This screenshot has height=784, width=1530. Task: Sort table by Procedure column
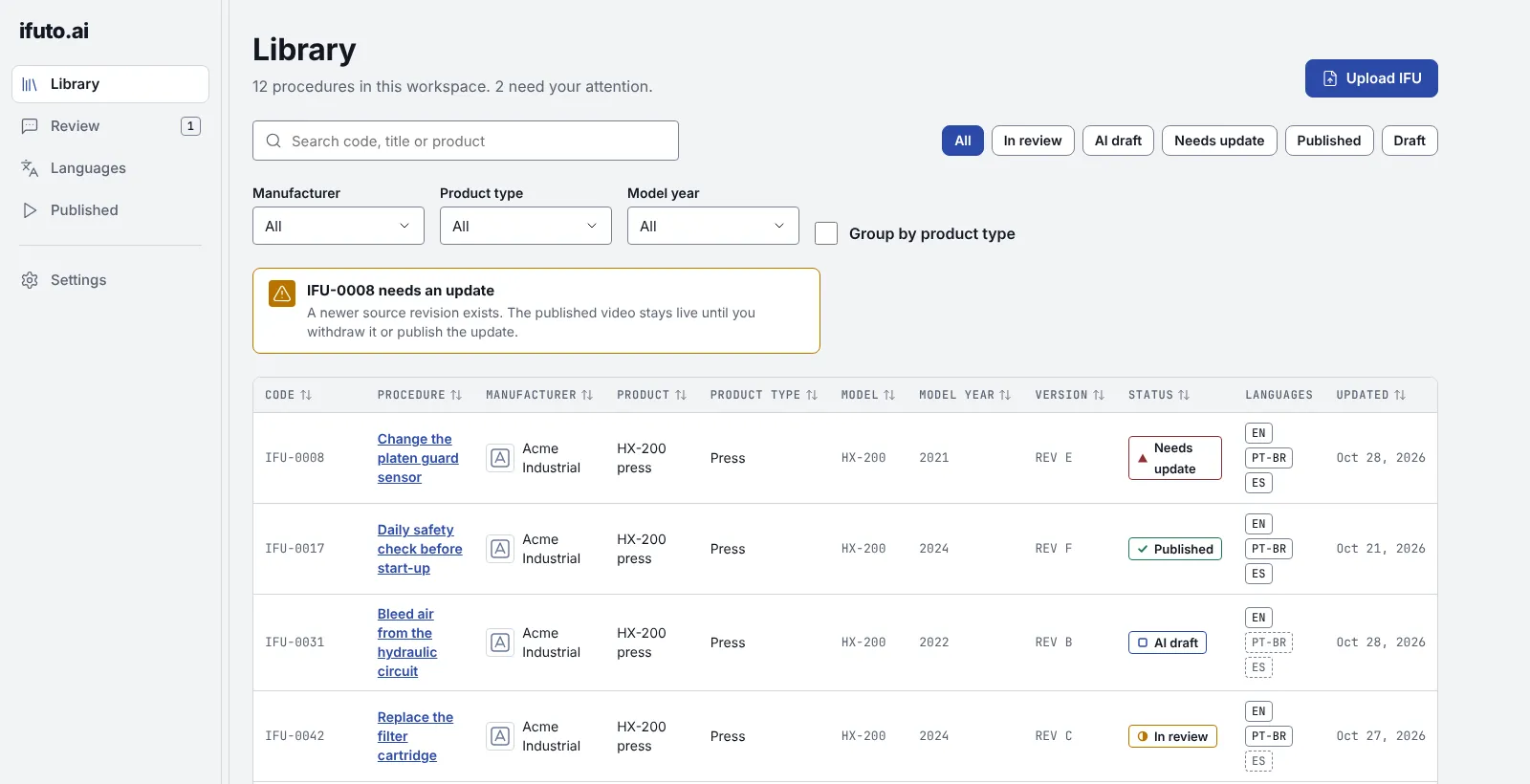pos(420,395)
